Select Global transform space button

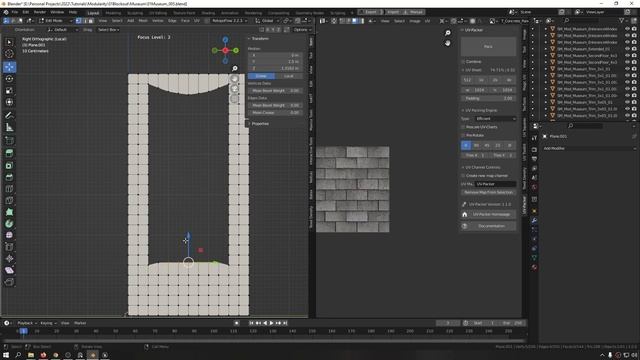[x=261, y=76]
